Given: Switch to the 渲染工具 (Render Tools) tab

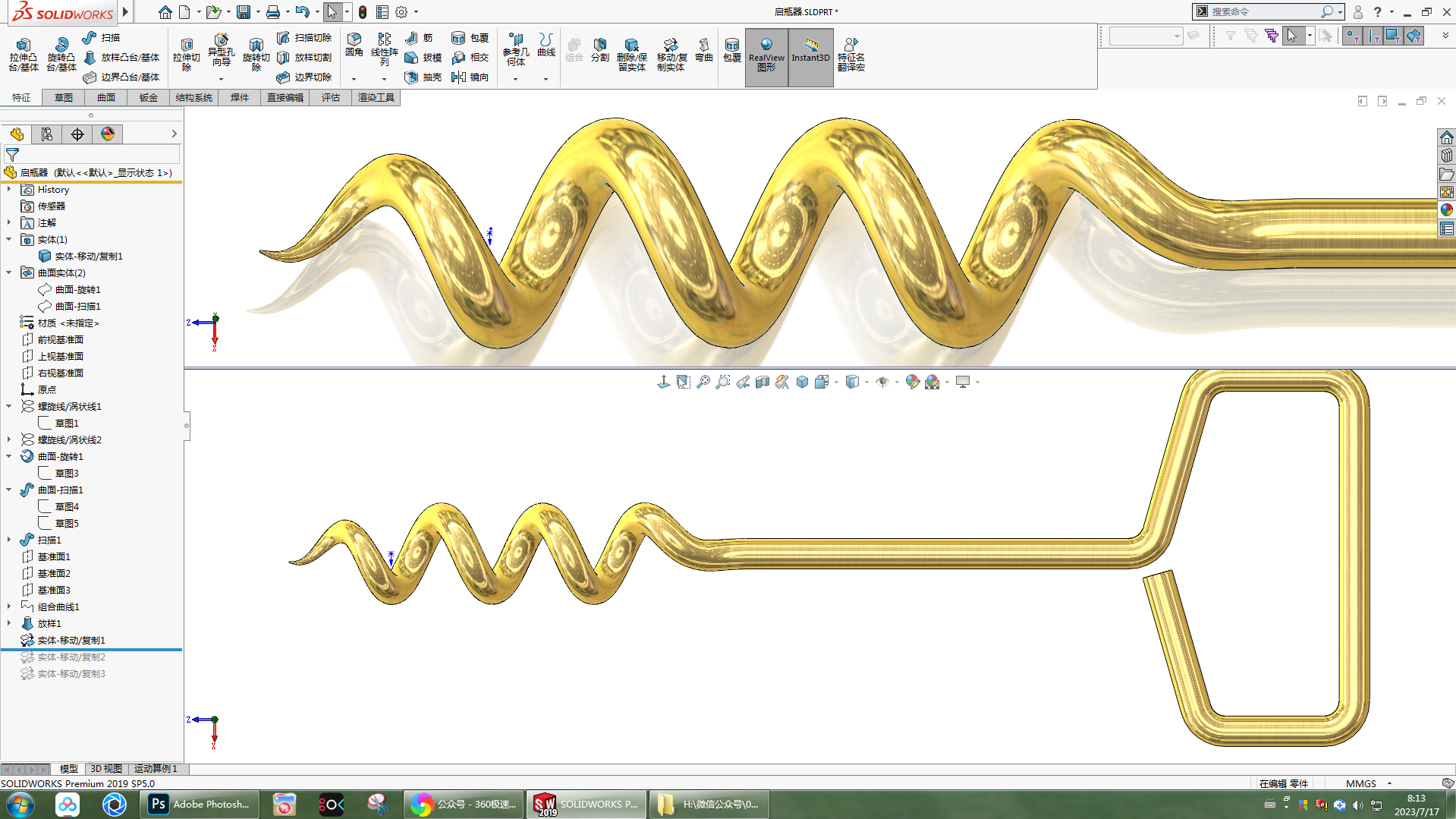Looking at the screenshot, I should [376, 98].
